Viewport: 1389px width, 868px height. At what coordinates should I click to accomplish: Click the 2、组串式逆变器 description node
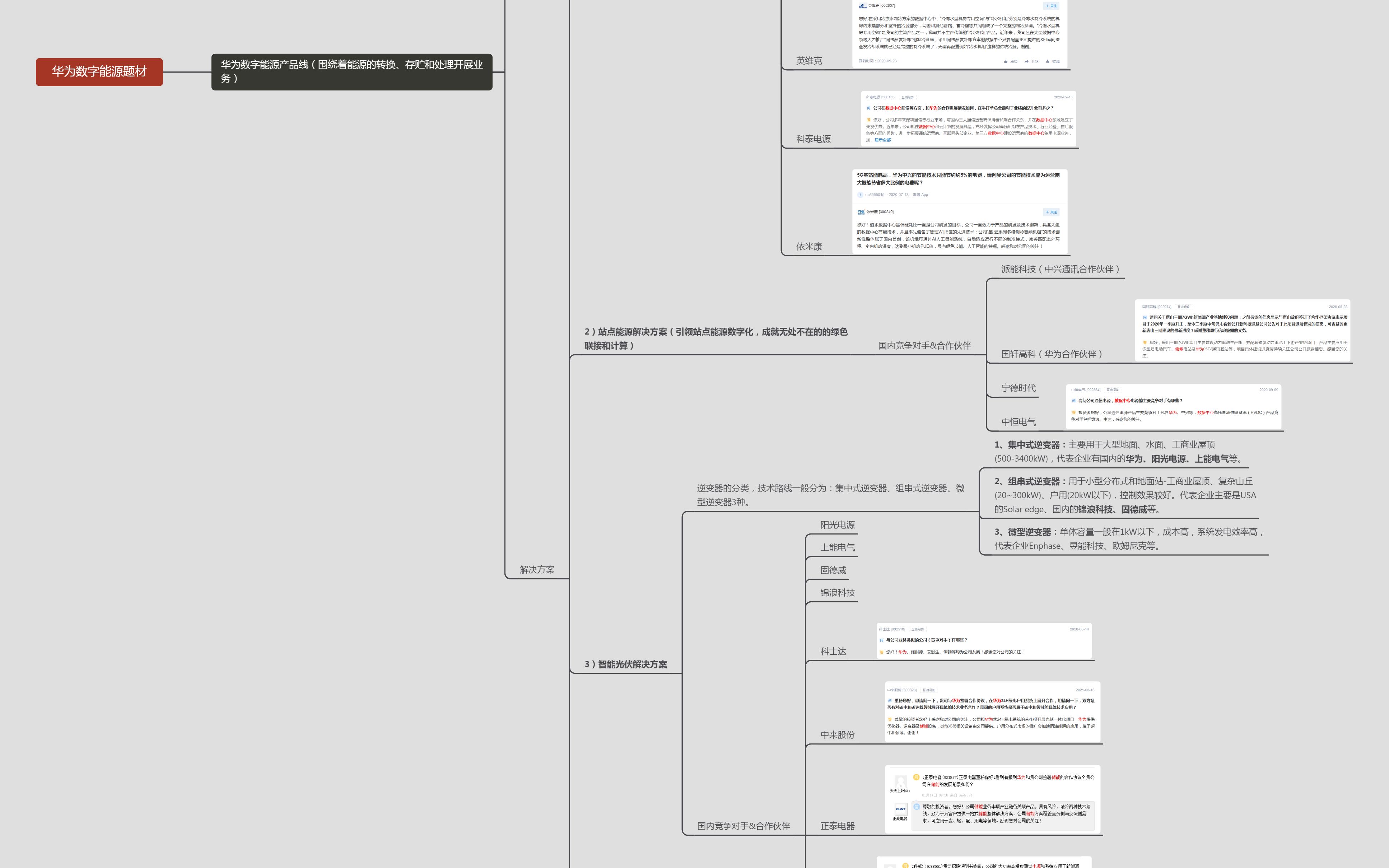(1125, 495)
